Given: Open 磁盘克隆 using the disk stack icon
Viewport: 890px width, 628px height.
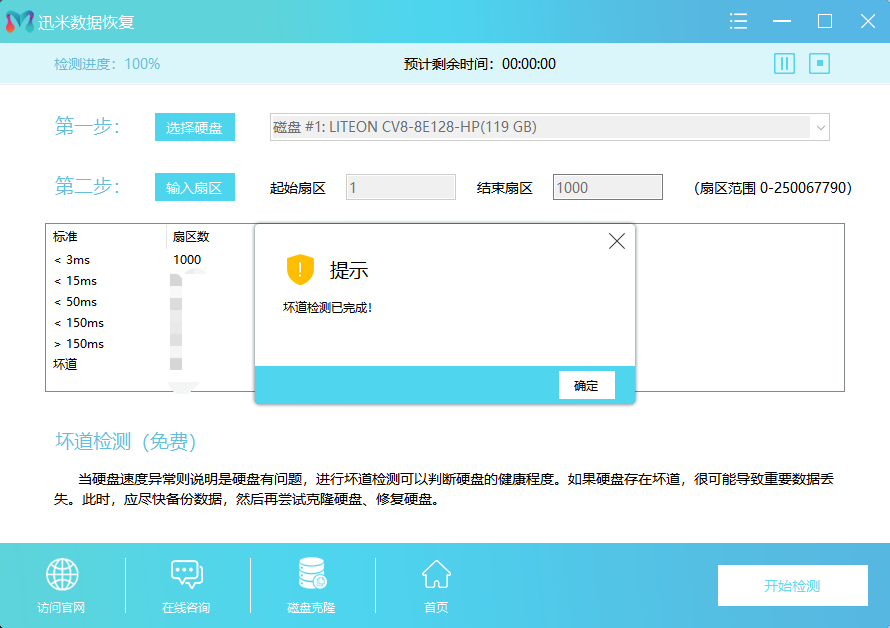Looking at the screenshot, I should (x=310, y=574).
